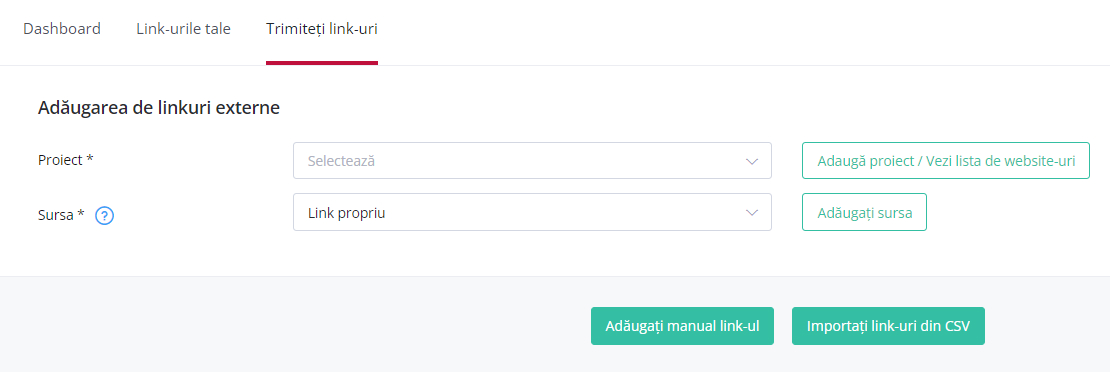Screen dimensions: 1110x372
Task: Click the red underline of the active tab
Action: coord(322,63)
